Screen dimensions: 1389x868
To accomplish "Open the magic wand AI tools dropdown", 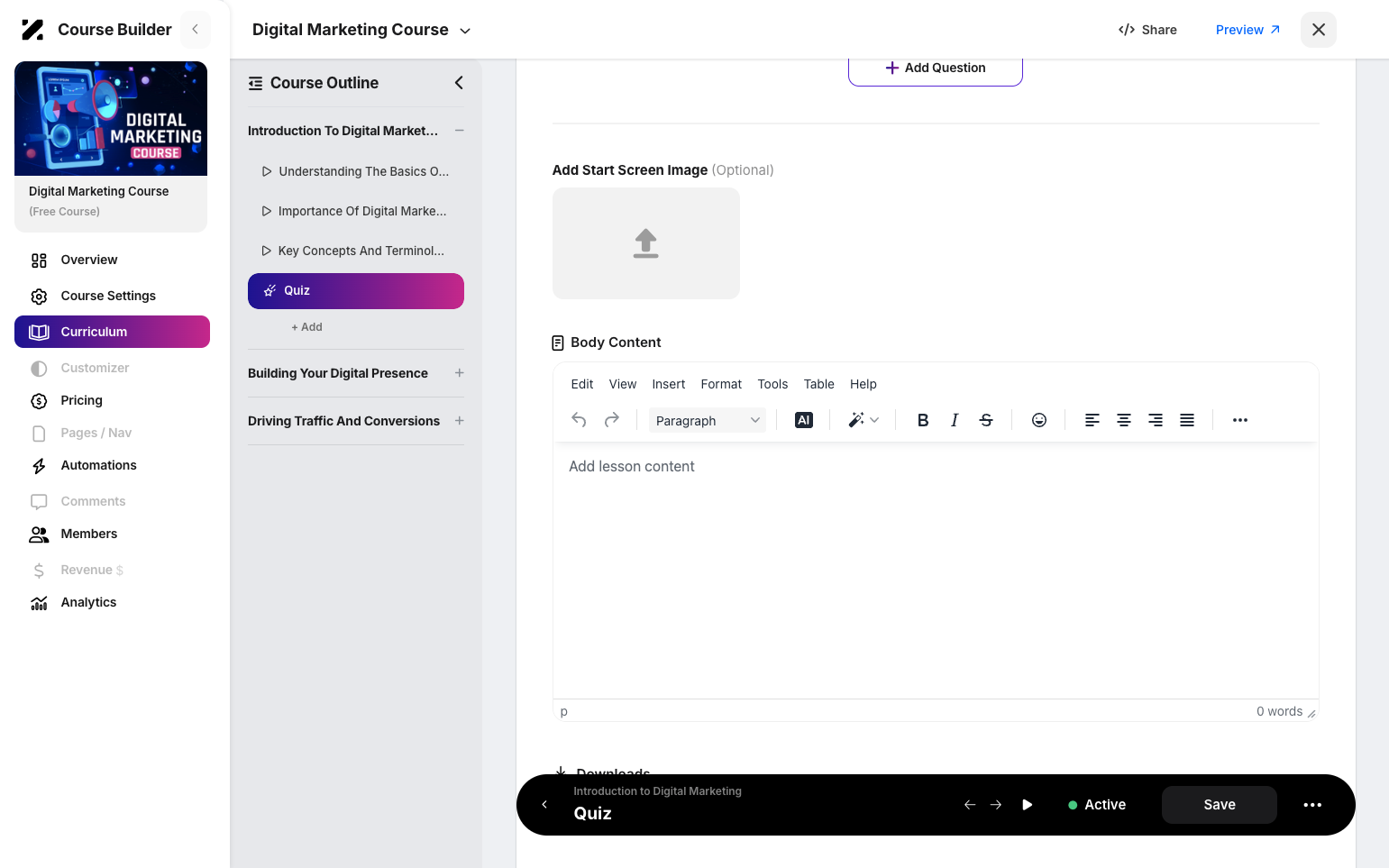I will (864, 420).
